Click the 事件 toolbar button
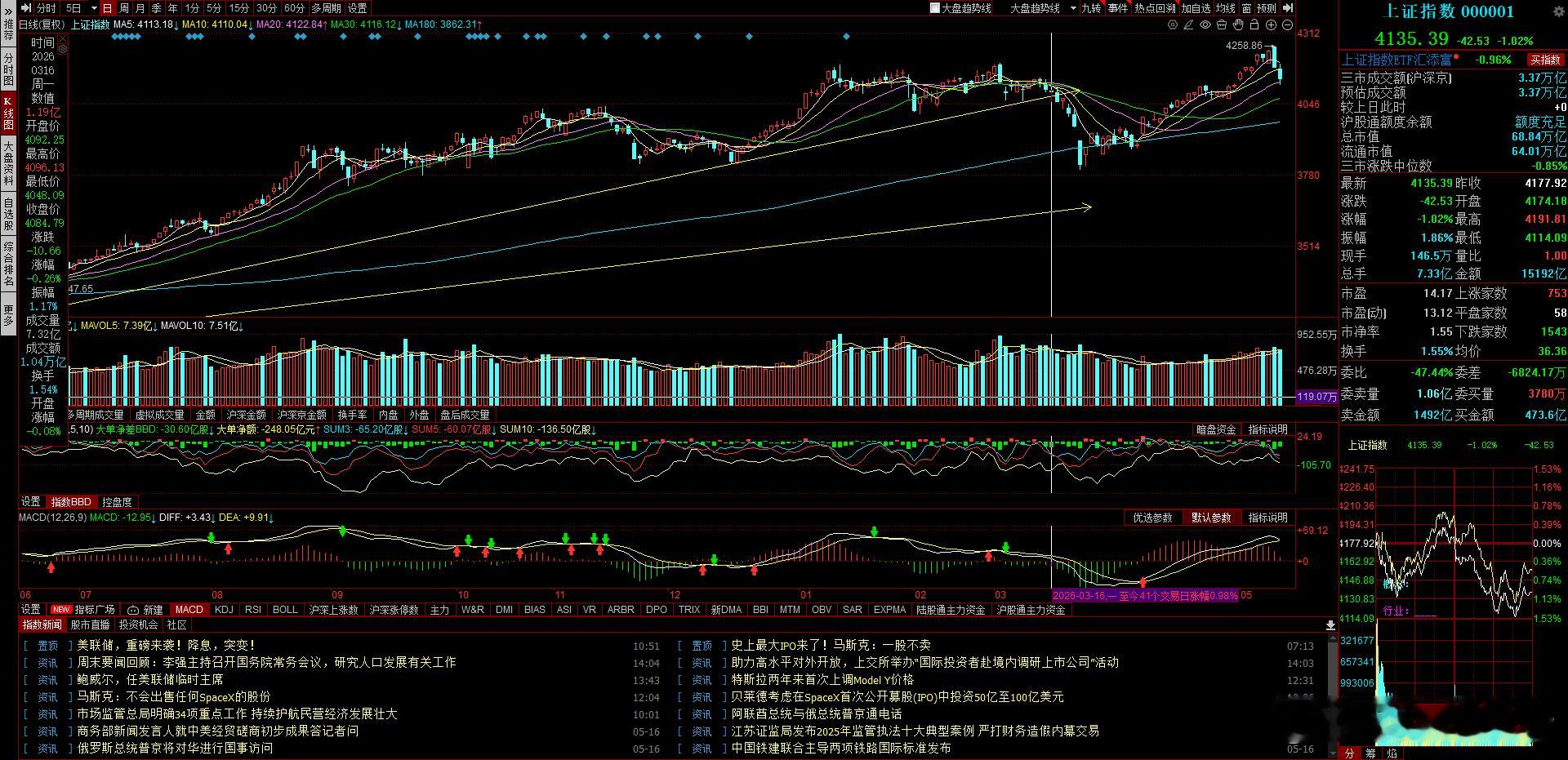 [x=1118, y=8]
